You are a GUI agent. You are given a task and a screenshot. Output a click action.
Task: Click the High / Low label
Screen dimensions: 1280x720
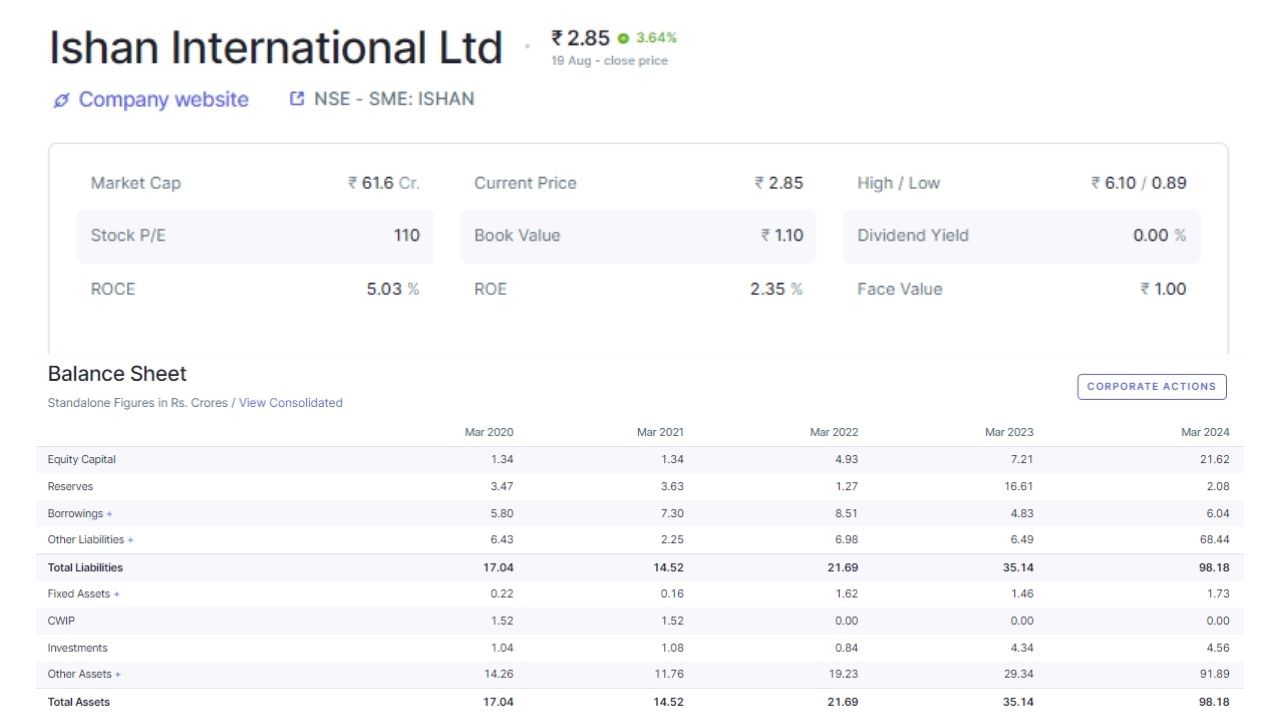pyautogui.click(x=898, y=183)
